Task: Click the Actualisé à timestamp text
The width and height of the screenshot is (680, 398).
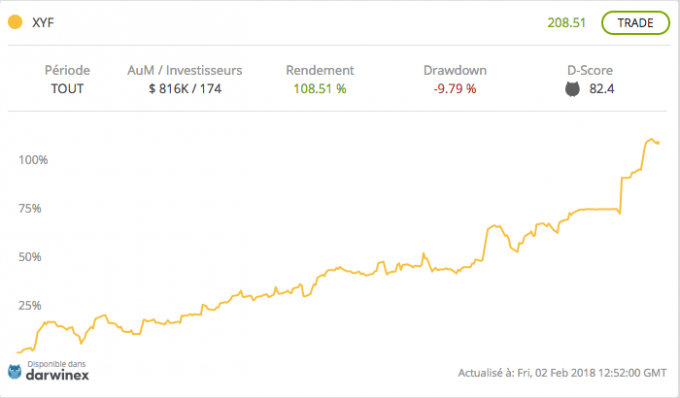Action: [562, 372]
